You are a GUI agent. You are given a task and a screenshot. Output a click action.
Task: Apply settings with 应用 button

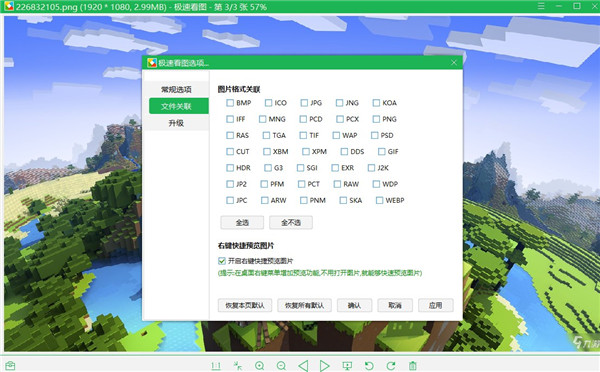pyautogui.click(x=435, y=305)
